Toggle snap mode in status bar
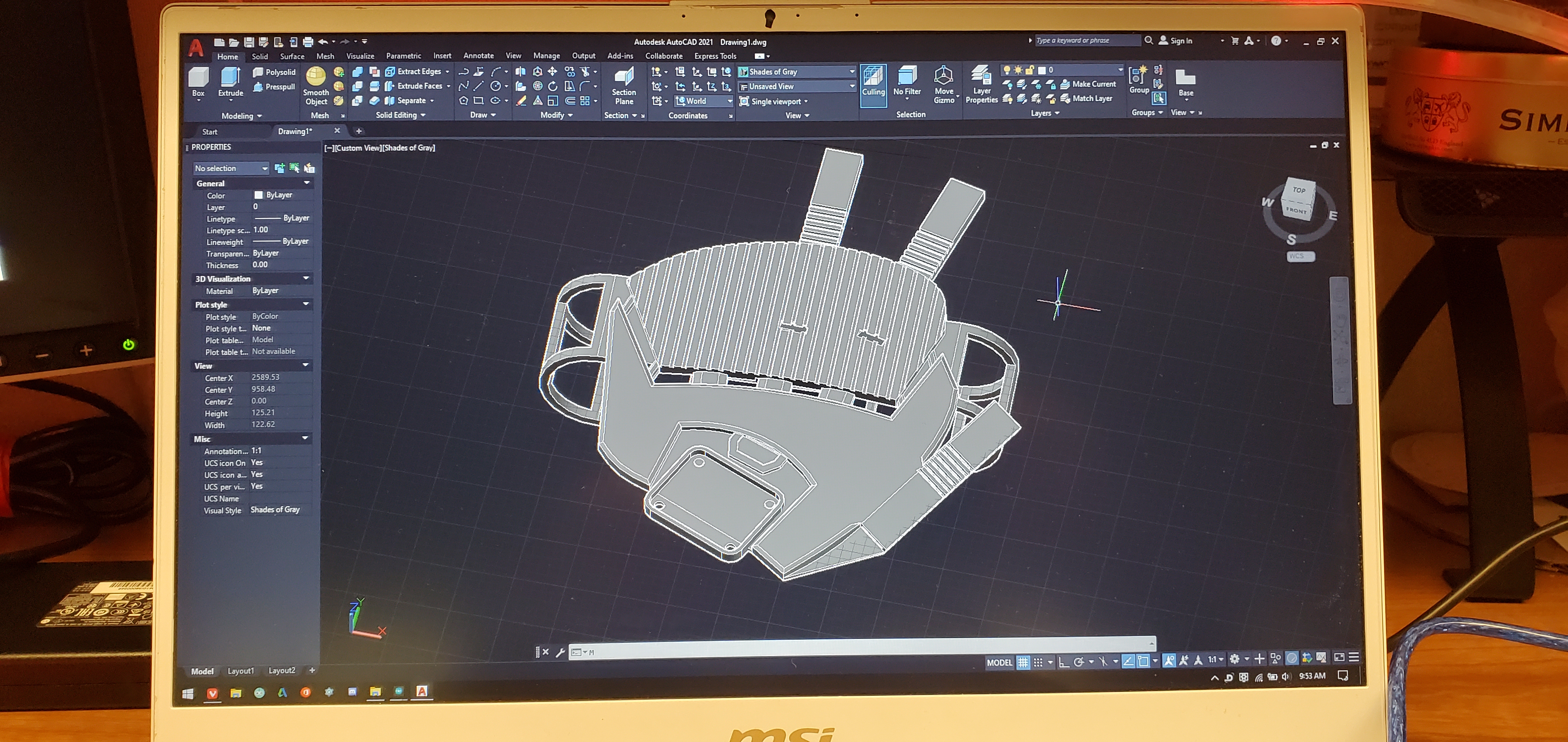Viewport: 1568px width, 742px height. (1038, 662)
